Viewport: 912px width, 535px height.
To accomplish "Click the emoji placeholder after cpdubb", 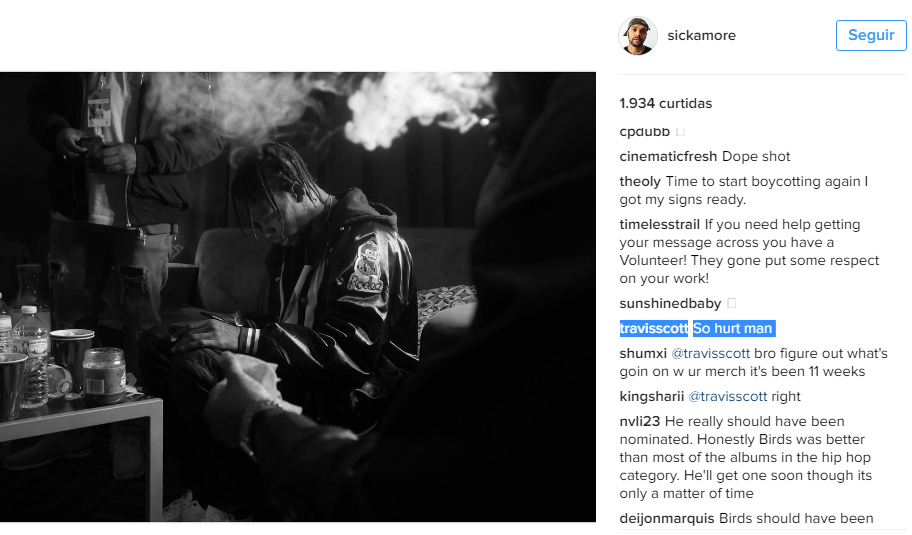I will tap(681, 131).
